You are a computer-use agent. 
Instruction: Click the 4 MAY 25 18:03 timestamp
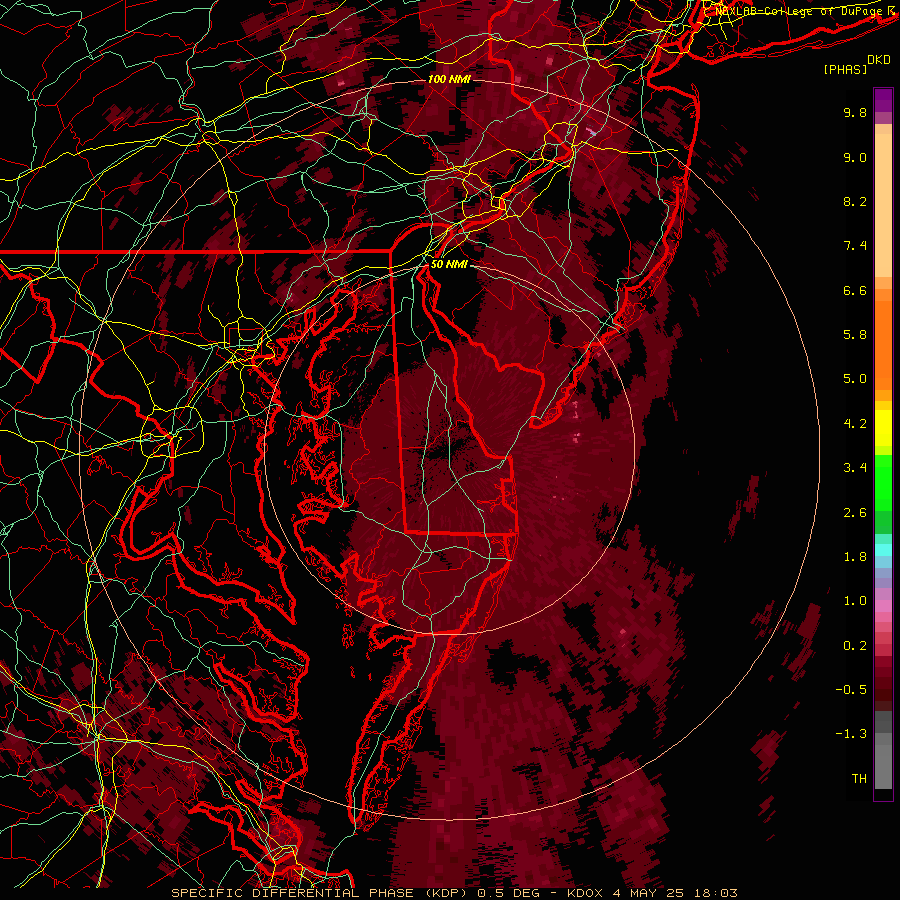(674, 893)
